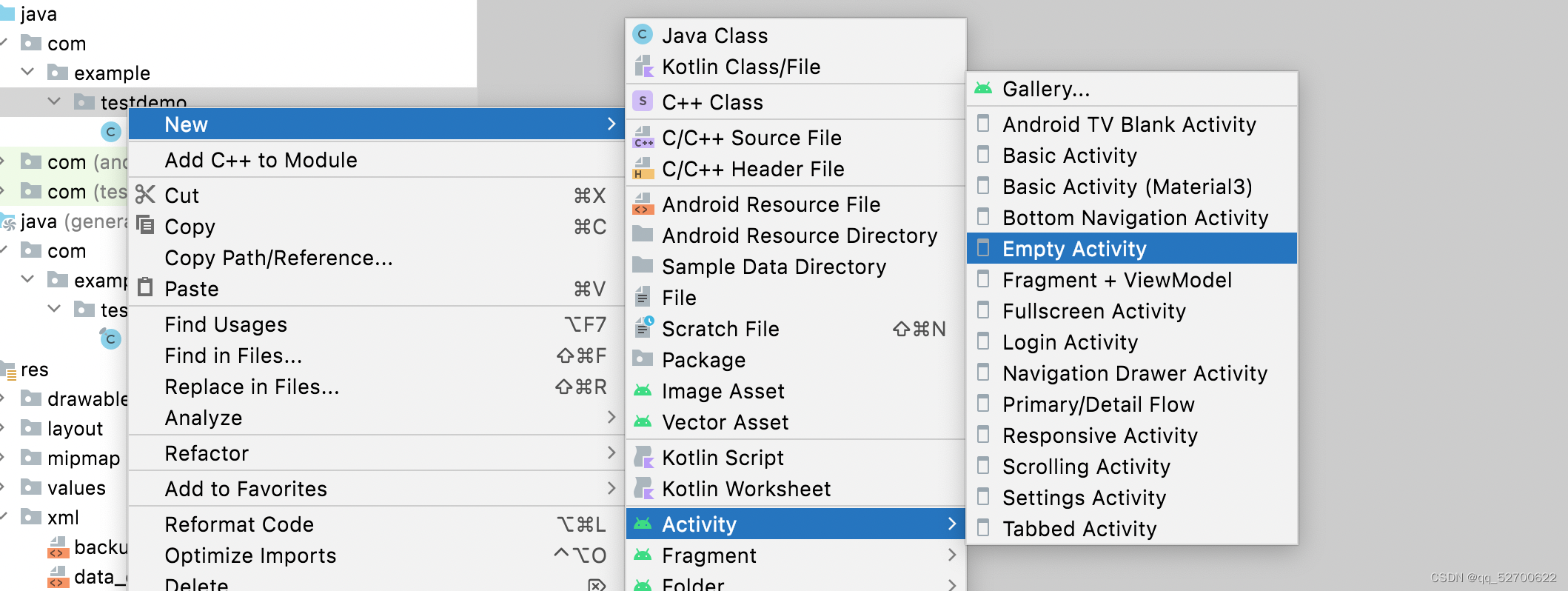Click the Cut scissors icon

pyautogui.click(x=145, y=195)
